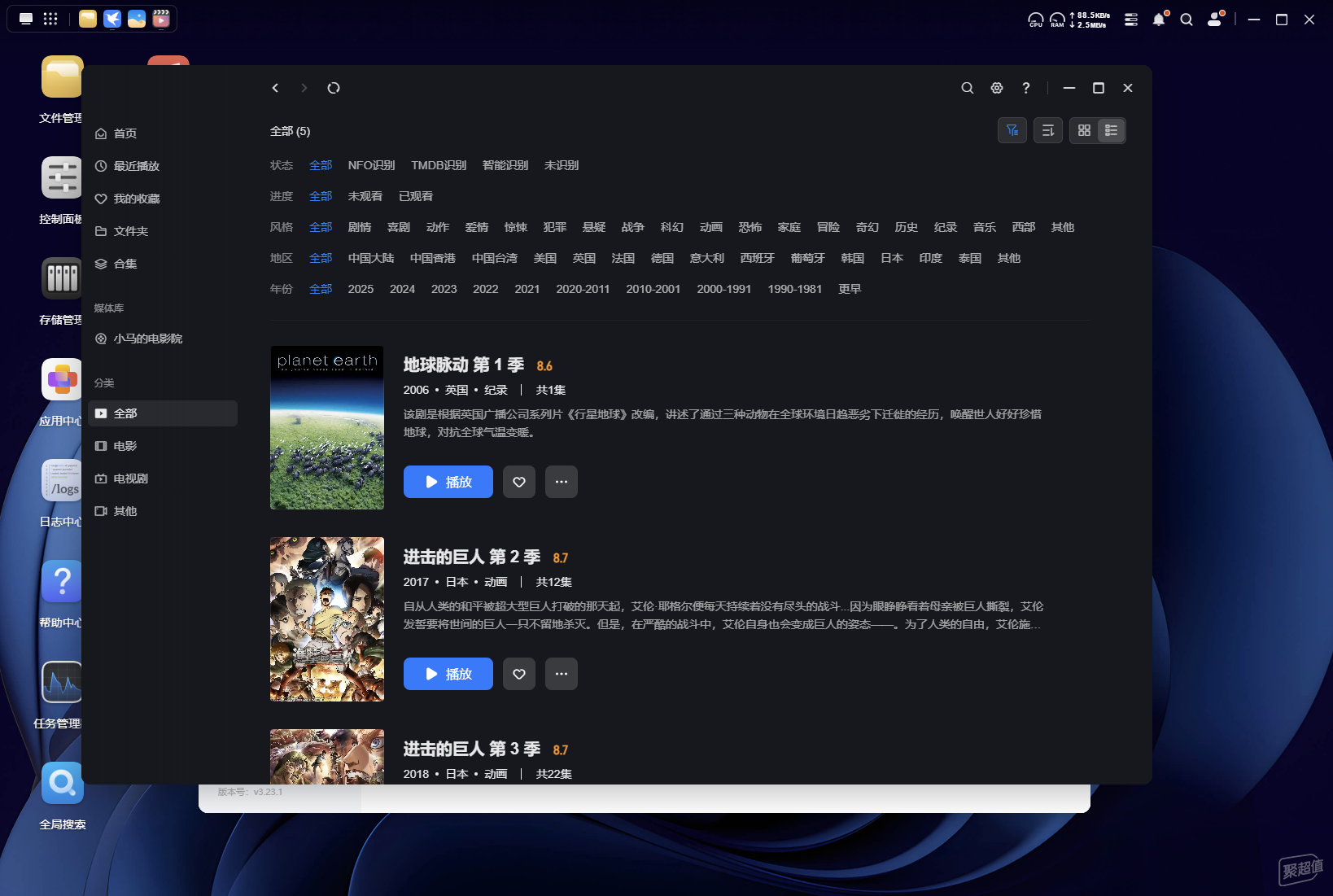Open the desktop 控制面板 icon

click(x=62, y=177)
